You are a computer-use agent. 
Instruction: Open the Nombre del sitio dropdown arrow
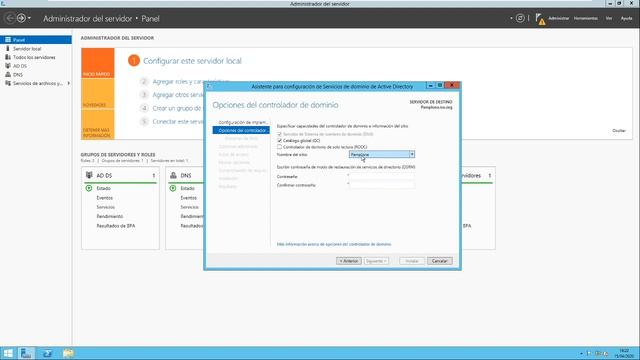point(412,154)
